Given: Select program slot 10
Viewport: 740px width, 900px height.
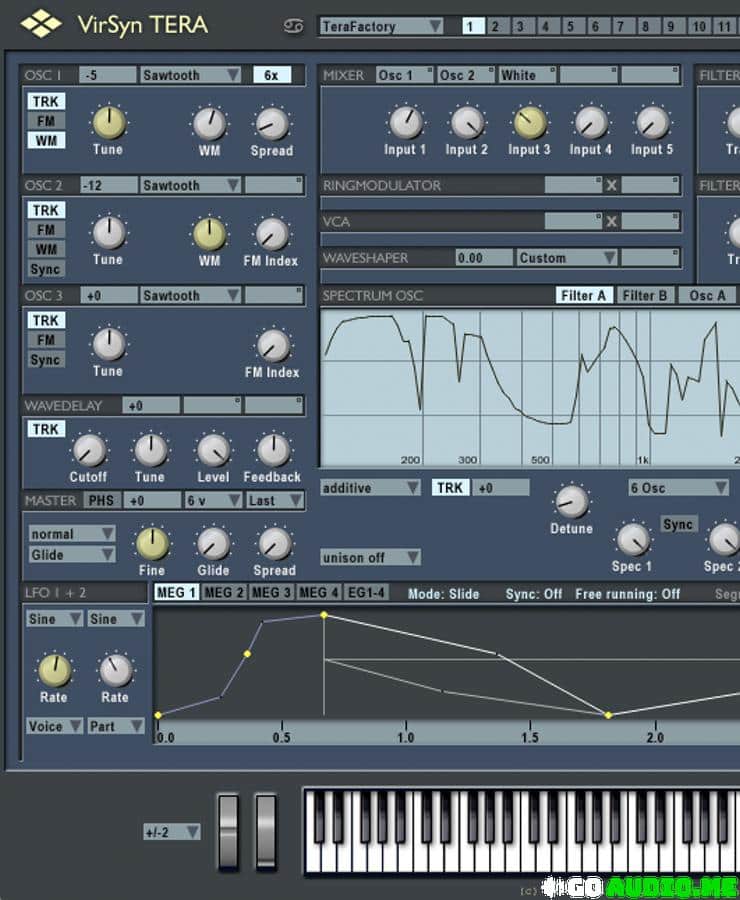Looking at the screenshot, I should click(x=699, y=26).
